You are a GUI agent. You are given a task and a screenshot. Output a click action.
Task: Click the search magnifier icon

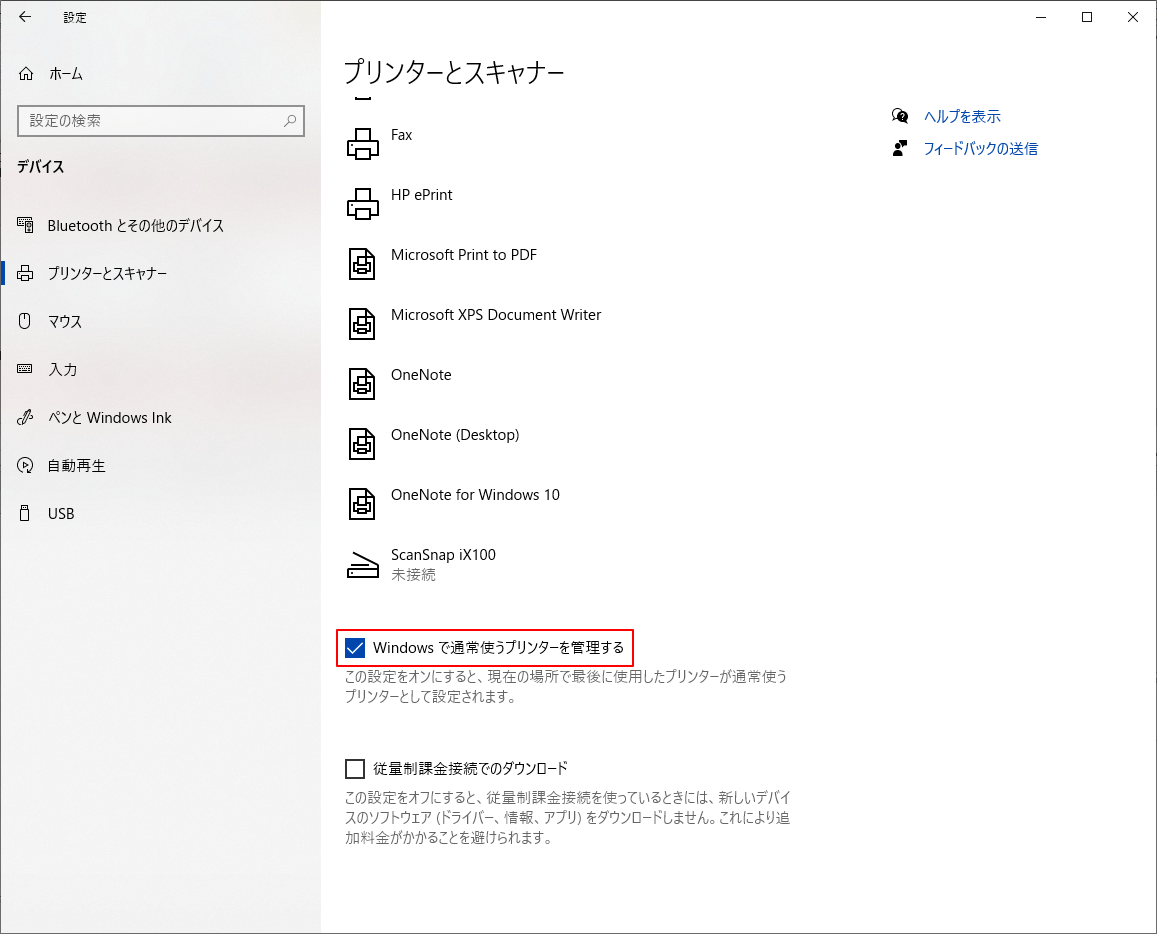(x=290, y=120)
